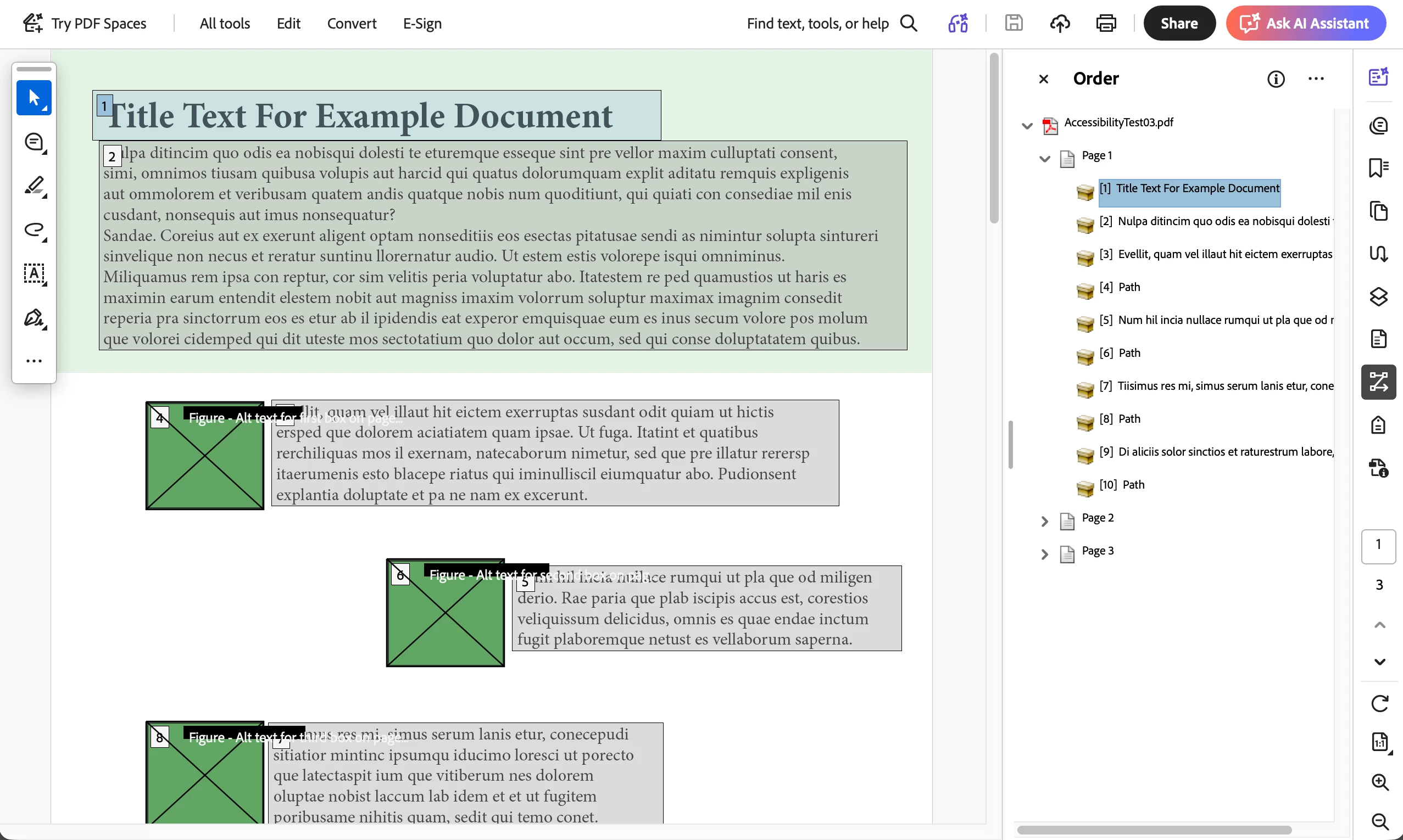Click the upload to cloud icon

(x=1059, y=23)
